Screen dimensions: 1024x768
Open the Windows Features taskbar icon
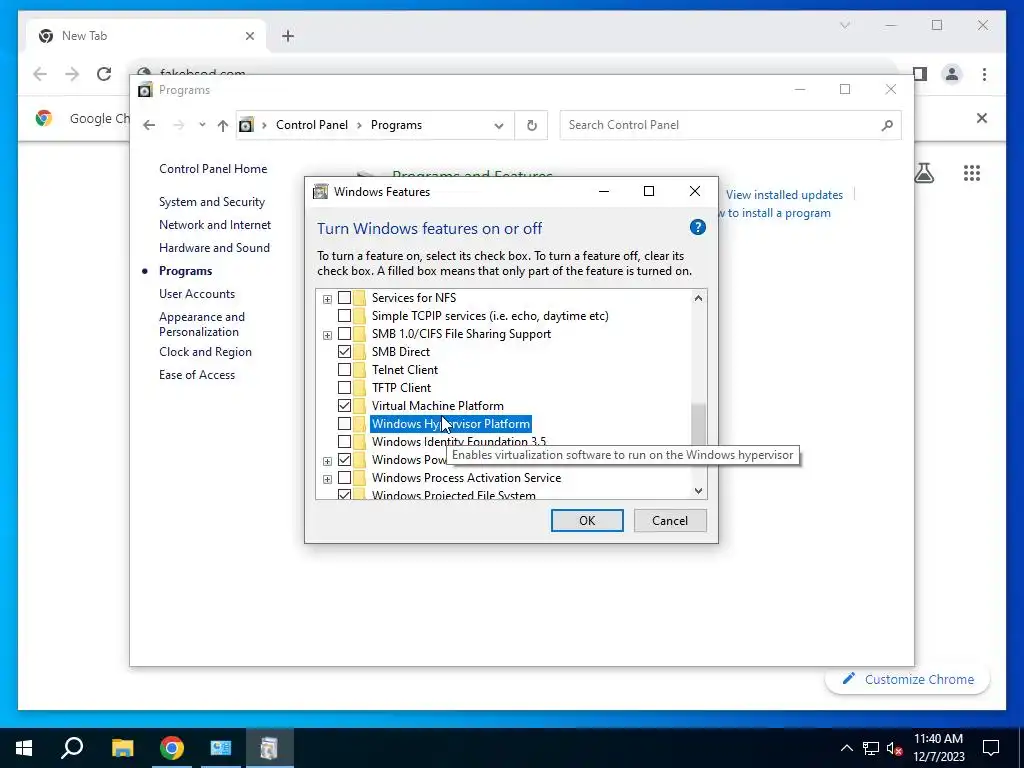(x=269, y=747)
